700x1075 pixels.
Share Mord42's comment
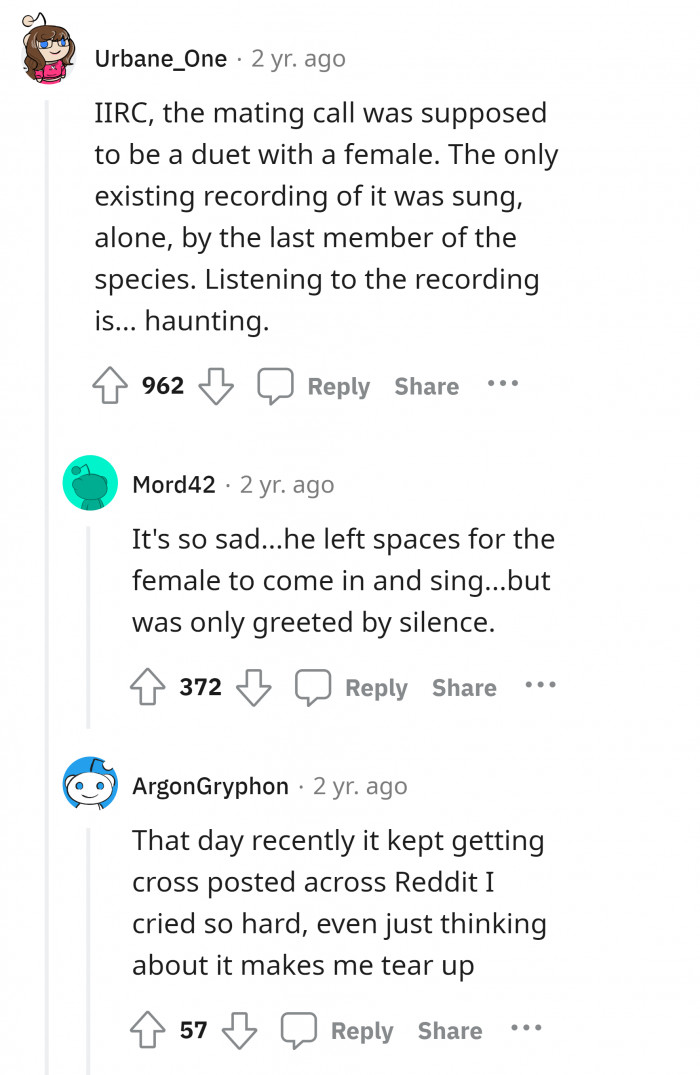(464, 688)
